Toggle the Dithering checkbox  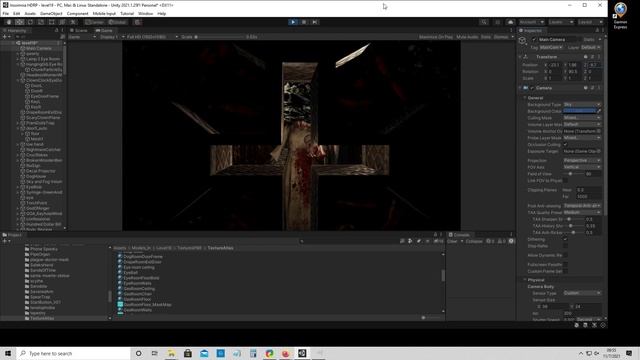(565, 239)
